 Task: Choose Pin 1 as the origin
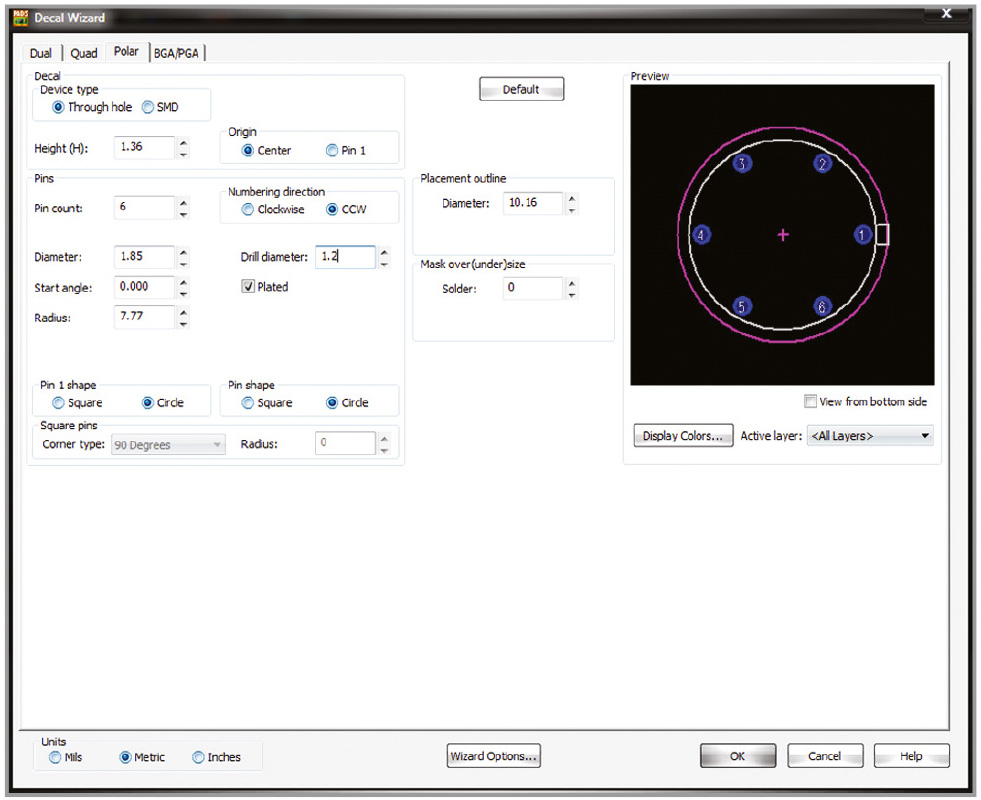(x=332, y=151)
